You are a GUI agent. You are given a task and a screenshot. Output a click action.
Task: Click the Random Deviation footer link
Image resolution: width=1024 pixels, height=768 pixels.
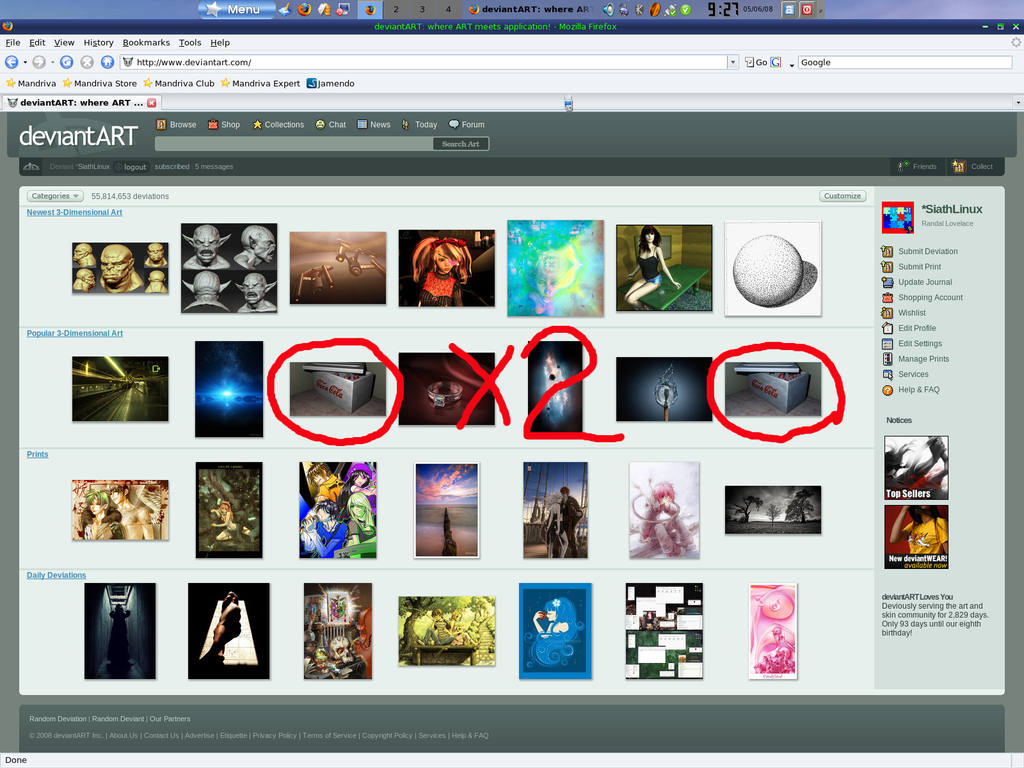[x=57, y=718]
